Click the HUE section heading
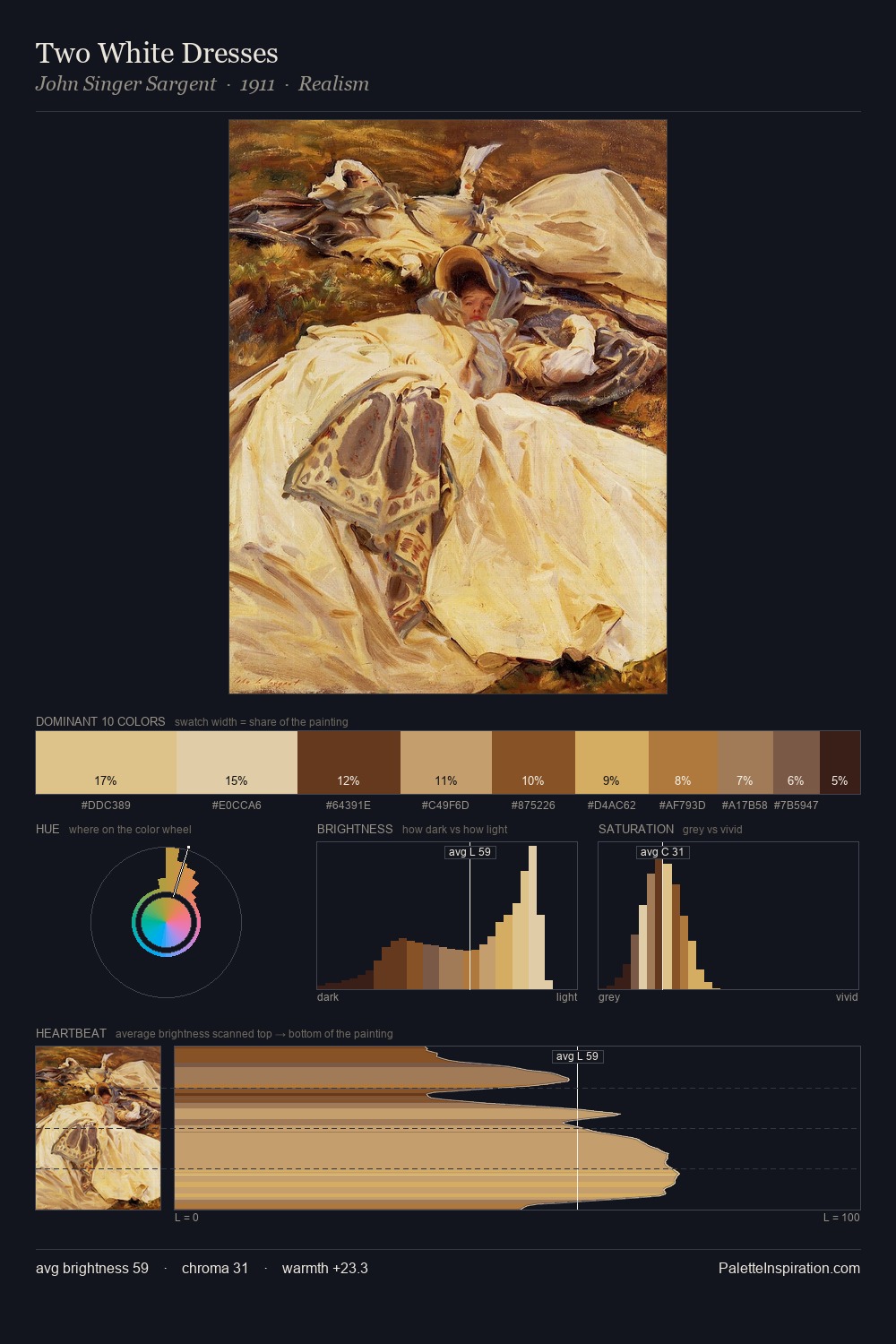 [47, 829]
